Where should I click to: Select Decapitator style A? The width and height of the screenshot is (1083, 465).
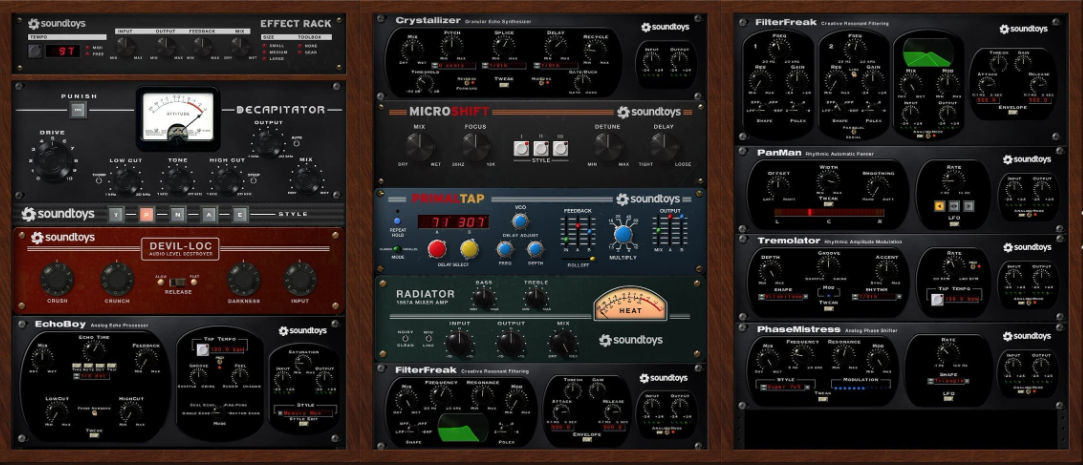209,214
